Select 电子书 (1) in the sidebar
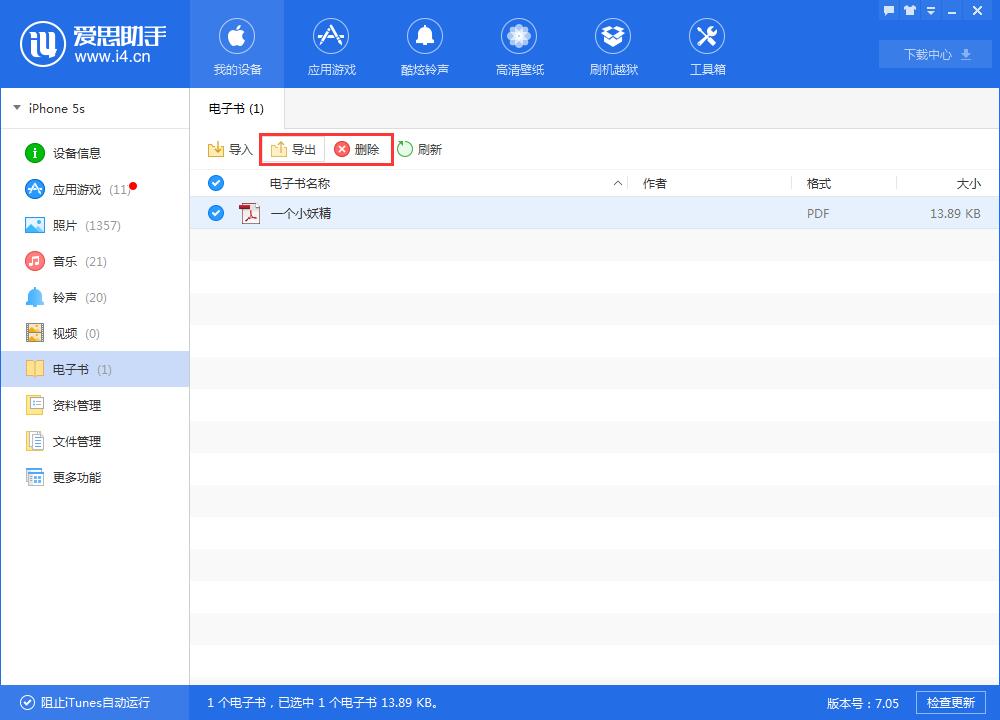 pos(95,369)
